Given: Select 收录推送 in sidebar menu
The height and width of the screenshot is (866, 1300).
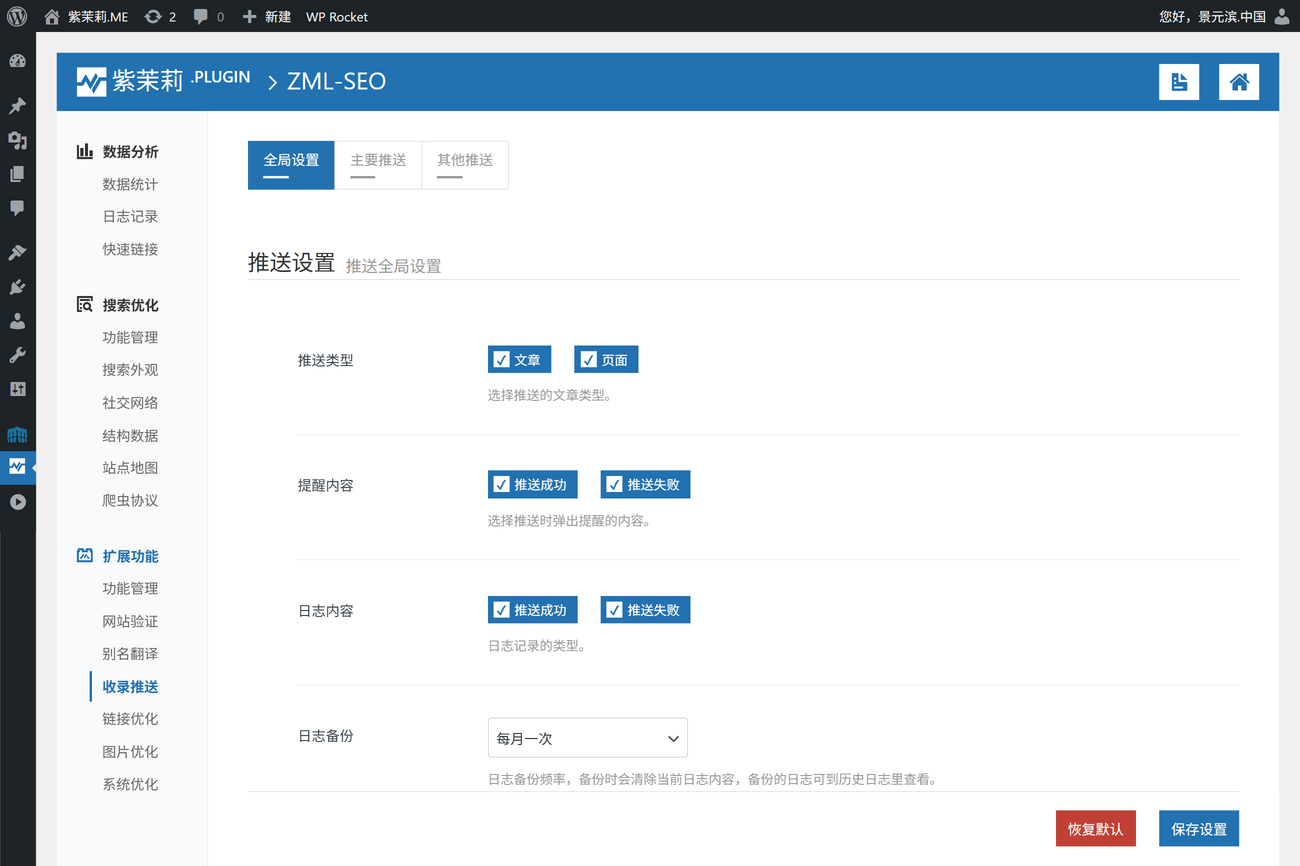Looking at the screenshot, I should [x=130, y=686].
